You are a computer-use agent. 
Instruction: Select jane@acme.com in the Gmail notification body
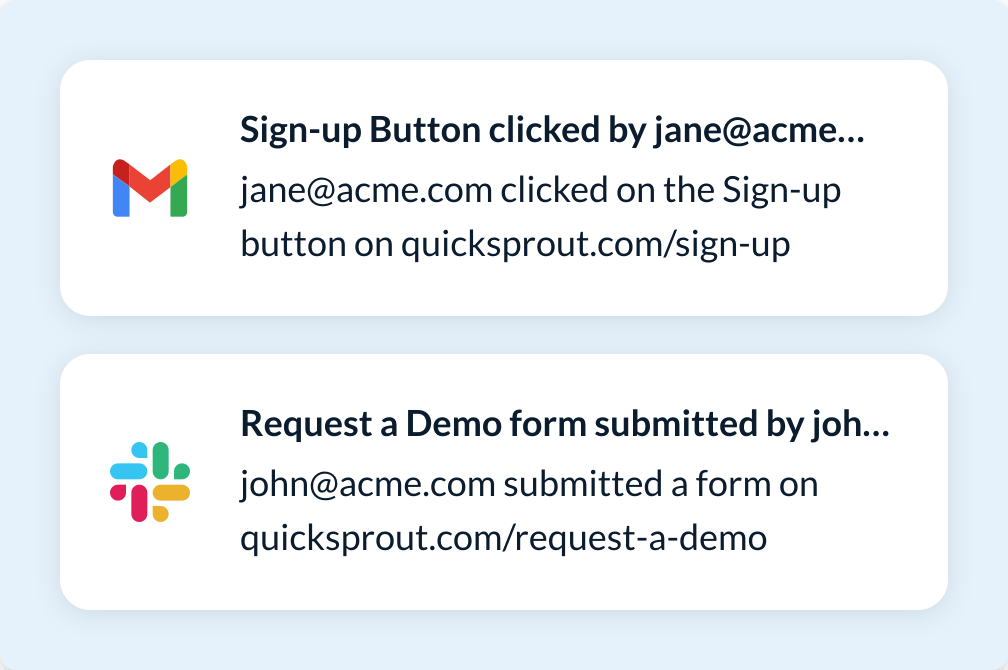coord(366,191)
